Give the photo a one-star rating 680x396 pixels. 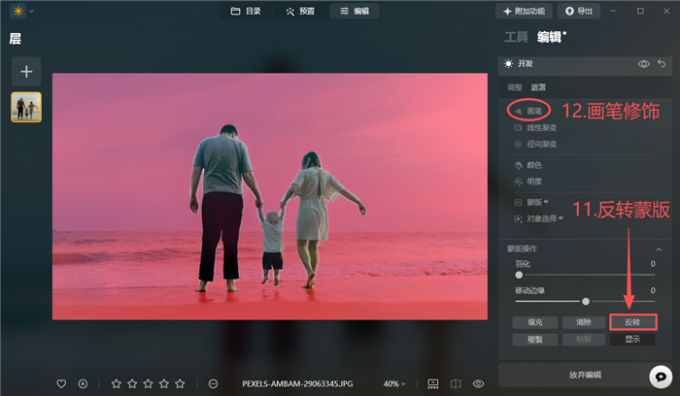(116, 384)
